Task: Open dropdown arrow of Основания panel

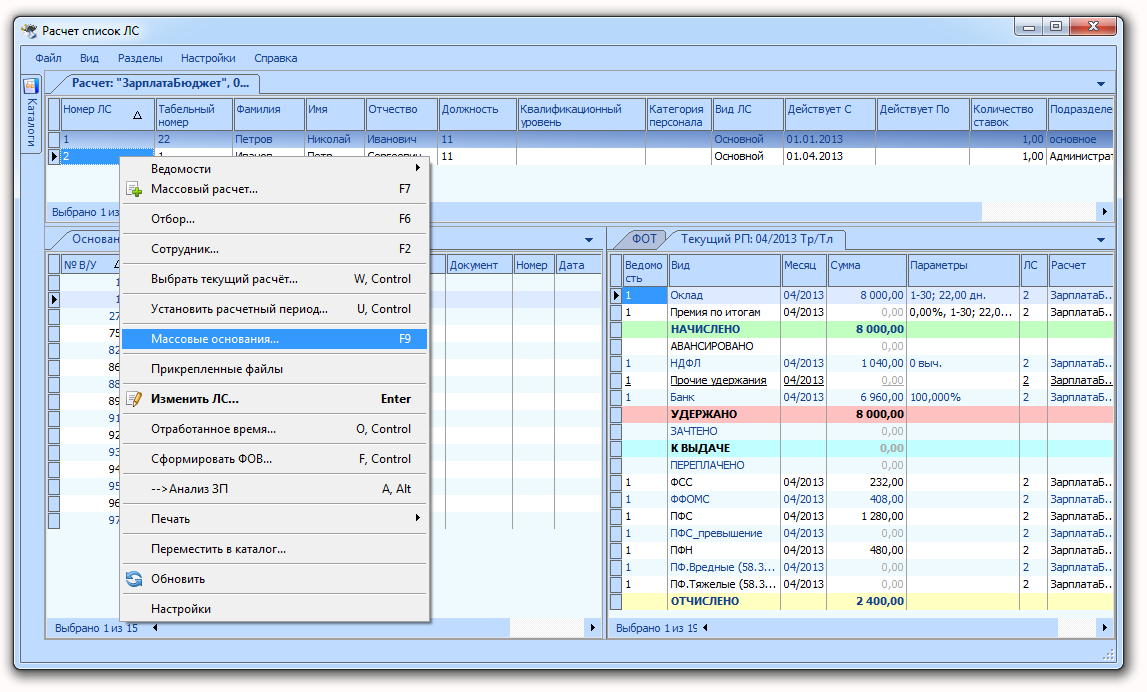Action: click(589, 240)
